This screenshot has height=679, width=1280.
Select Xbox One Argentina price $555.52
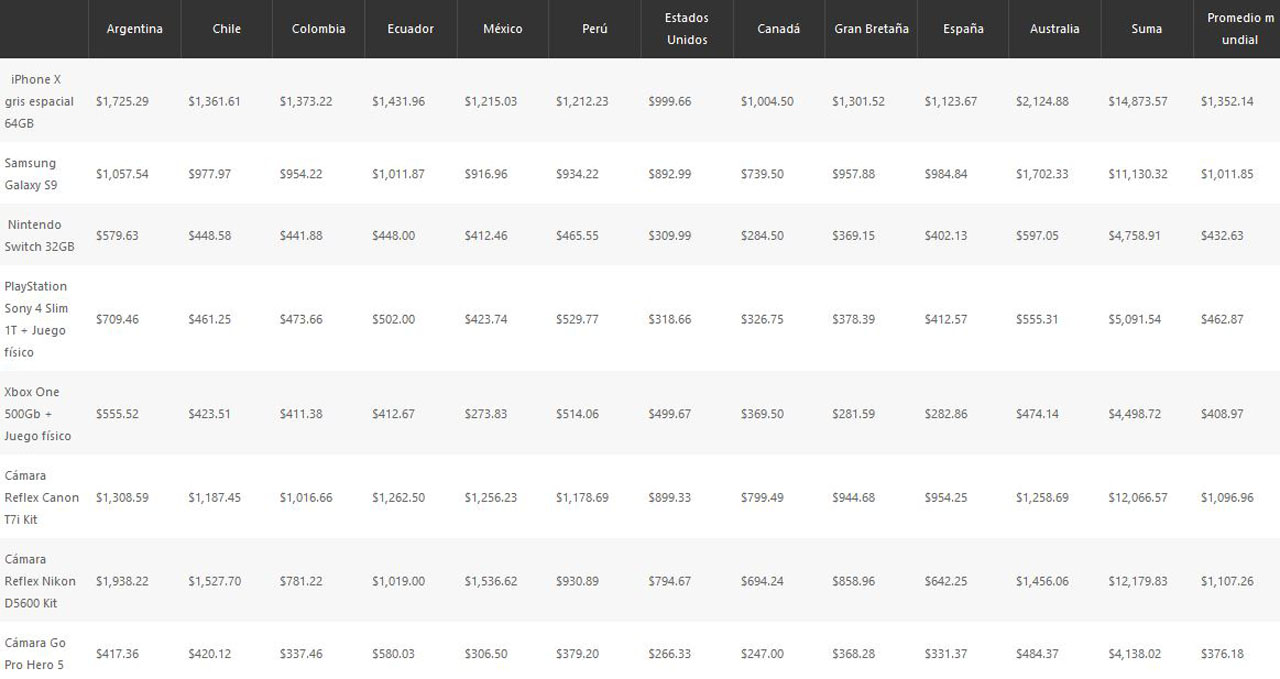click(x=117, y=414)
